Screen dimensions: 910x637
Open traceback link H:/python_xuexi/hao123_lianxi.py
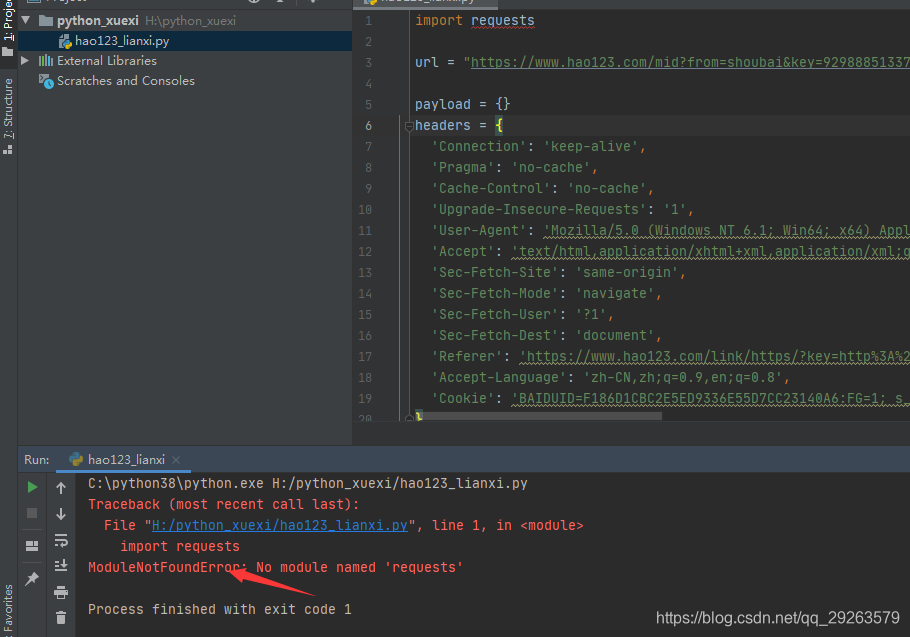(x=280, y=526)
